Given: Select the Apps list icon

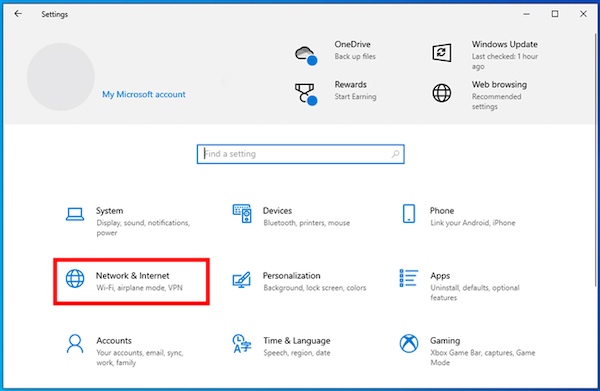Looking at the screenshot, I should [409, 278].
